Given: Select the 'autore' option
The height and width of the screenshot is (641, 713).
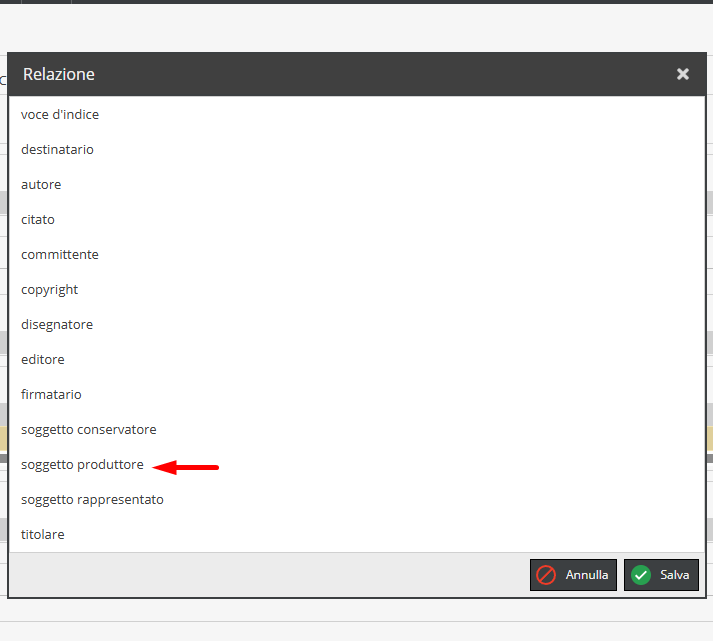Looking at the screenshot, I should tap(41, 185).
